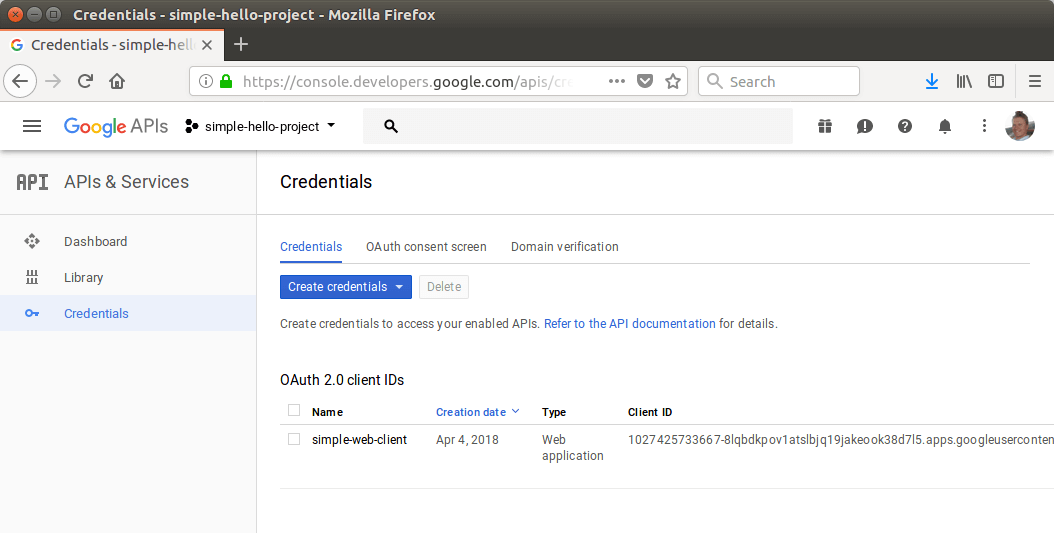The image size is (1054, 533).
Task: Click the Firefox reload page button
Action: [x=86, y=82]
